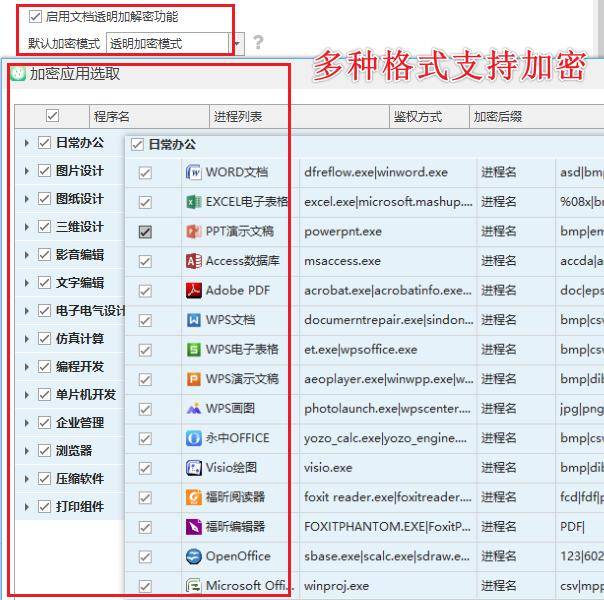Uncheck the WORD文档 row checkbox
604x600 pixels.
tap(145, 173)
